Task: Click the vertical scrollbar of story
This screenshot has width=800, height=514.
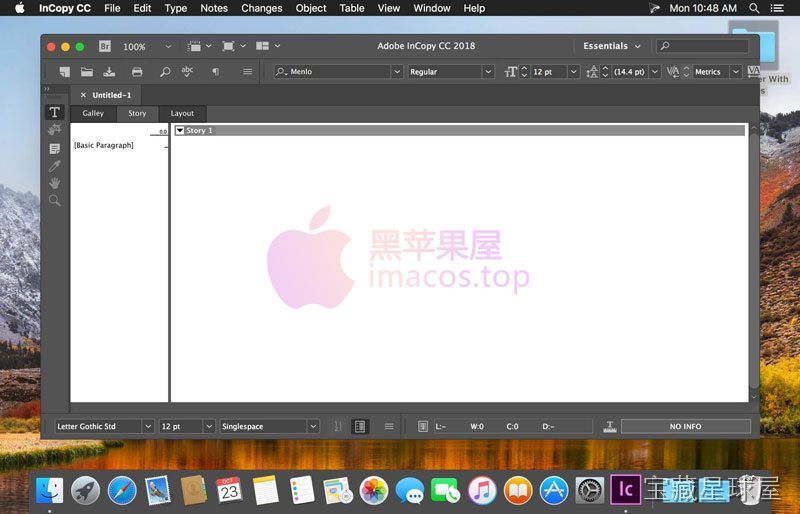Action: pos(754,261)
